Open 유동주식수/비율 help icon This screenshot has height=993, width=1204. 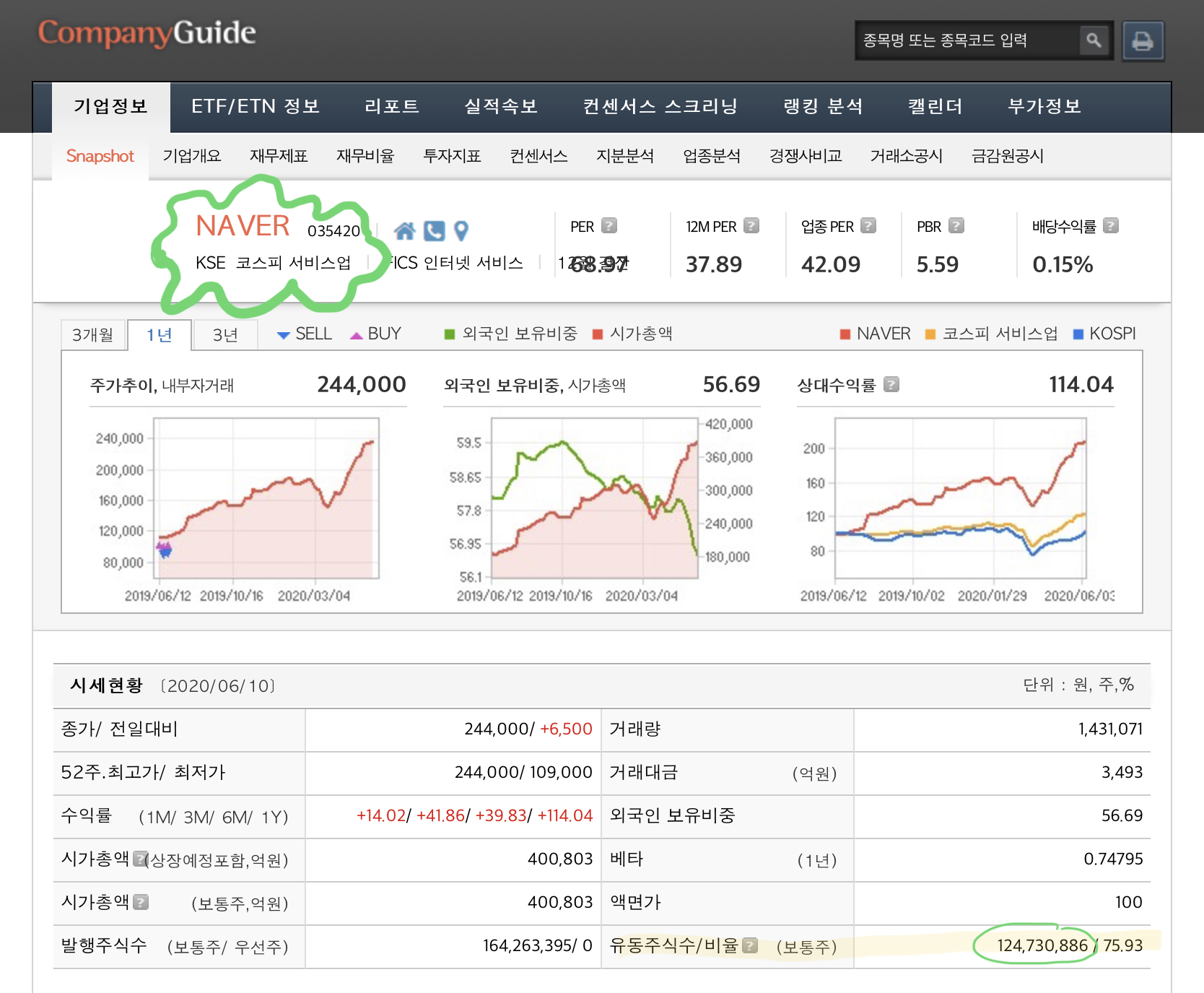pyautogui.click(x=750, y=945)
